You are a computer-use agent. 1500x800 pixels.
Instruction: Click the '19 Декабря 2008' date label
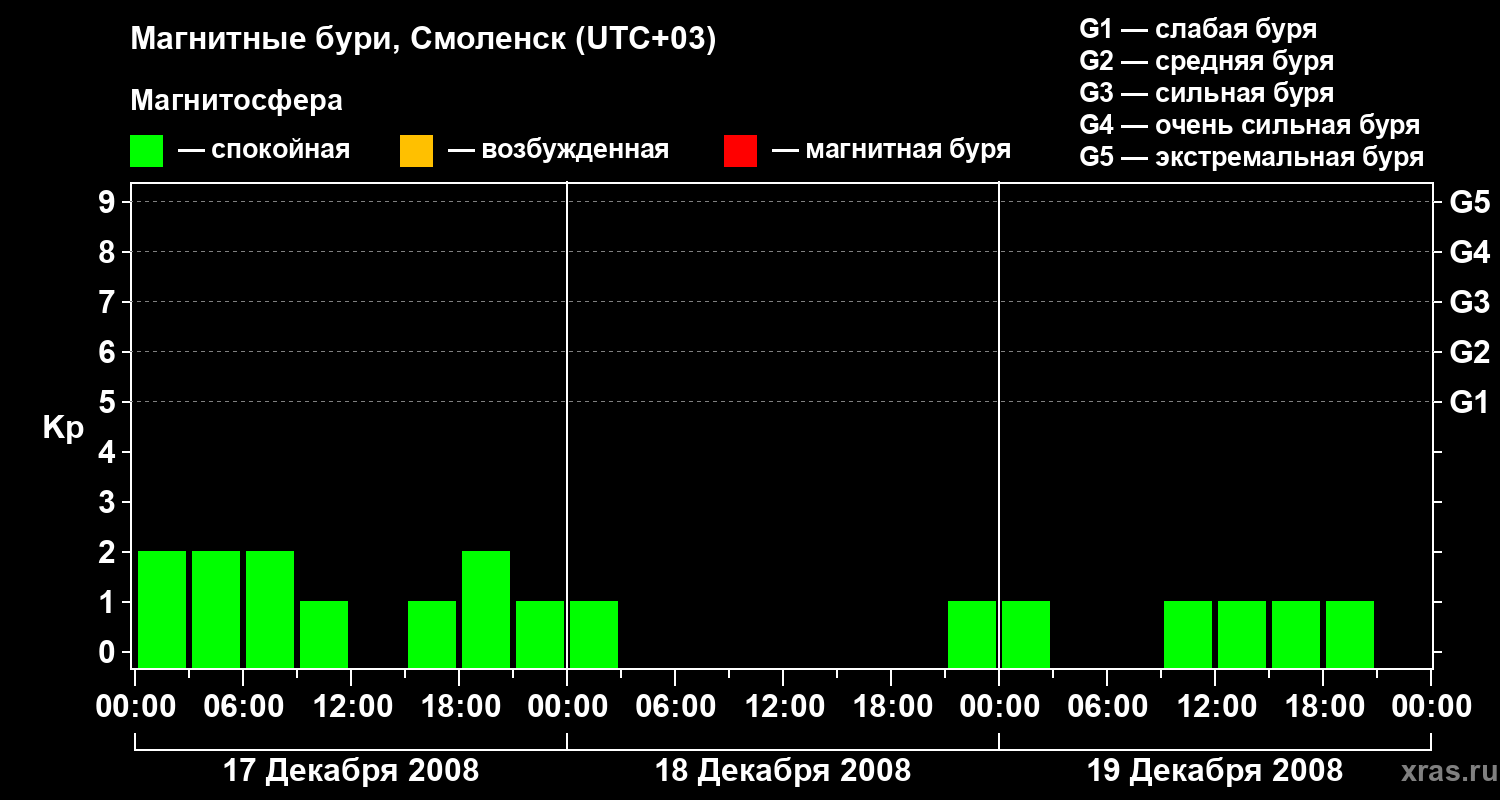(x=1215, y=771)
